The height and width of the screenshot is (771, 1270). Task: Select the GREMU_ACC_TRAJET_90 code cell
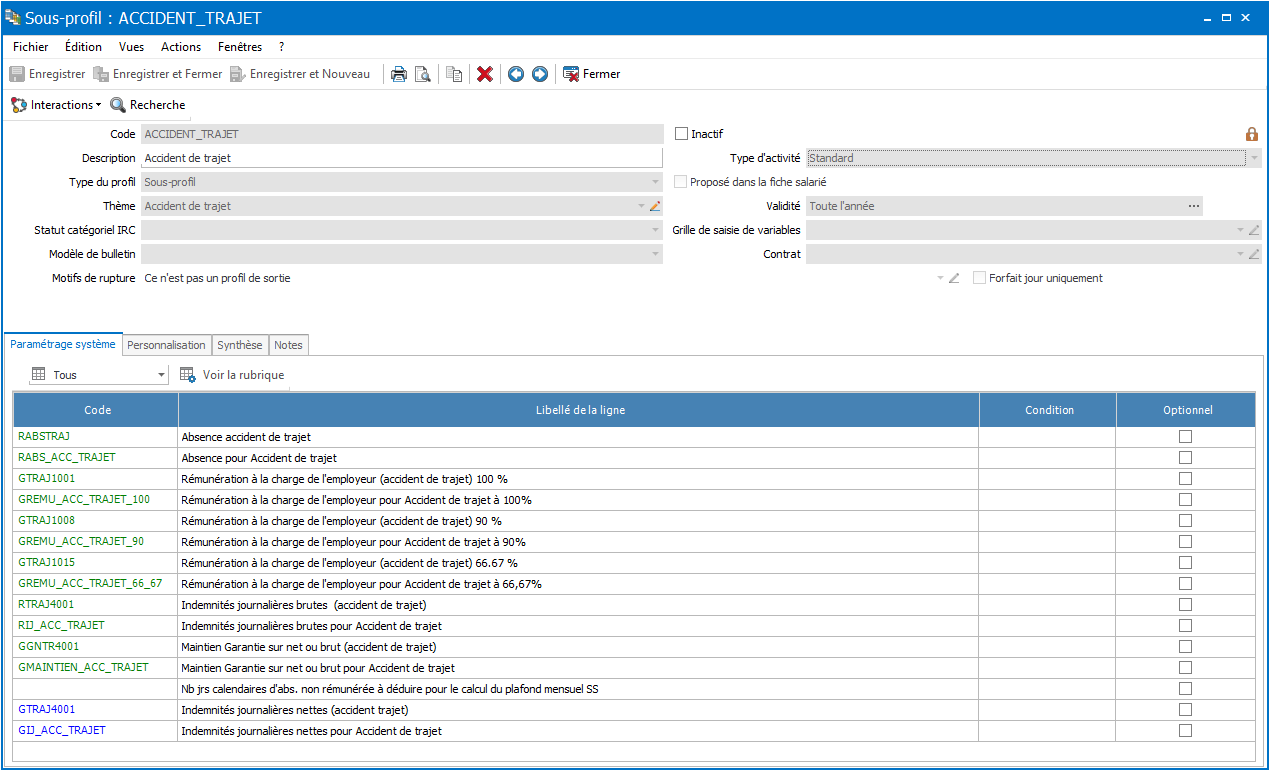(x=96, y=542)
